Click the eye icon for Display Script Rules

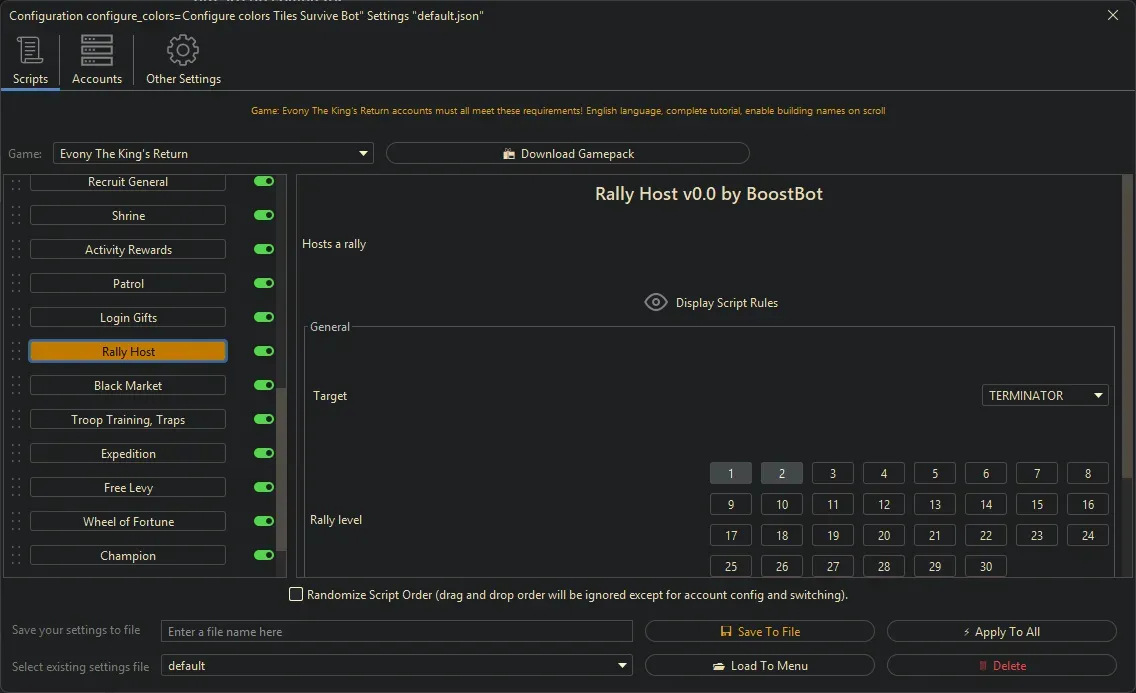(655, 302)
